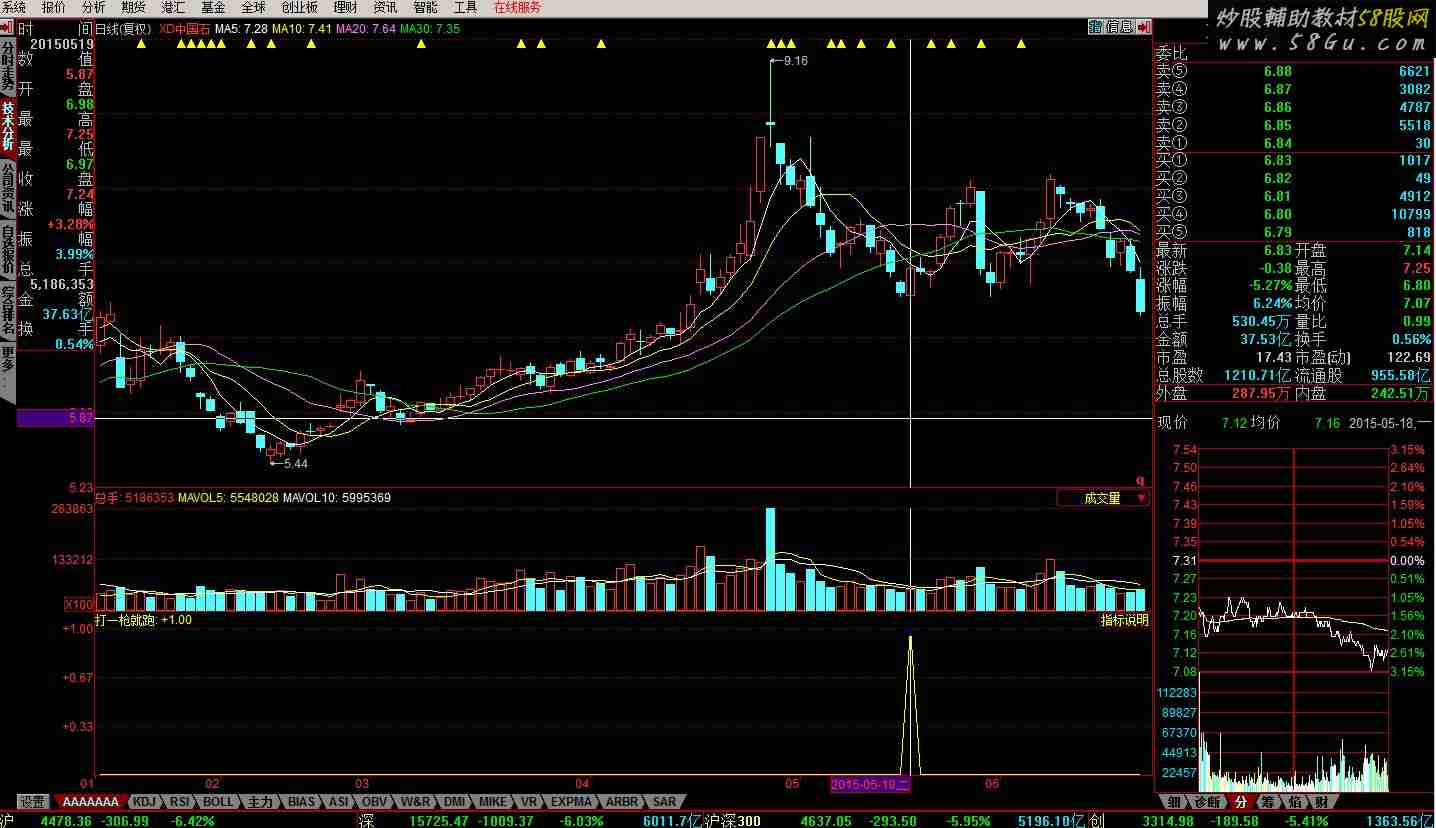This screenshot has width=1436, height=828.
Task: Open the 自选报价 side tab
Action: pos(7,250)
